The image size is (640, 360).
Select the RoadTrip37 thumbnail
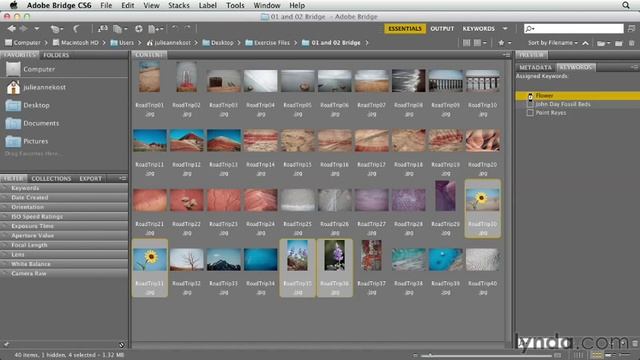[x=371, y=256]
